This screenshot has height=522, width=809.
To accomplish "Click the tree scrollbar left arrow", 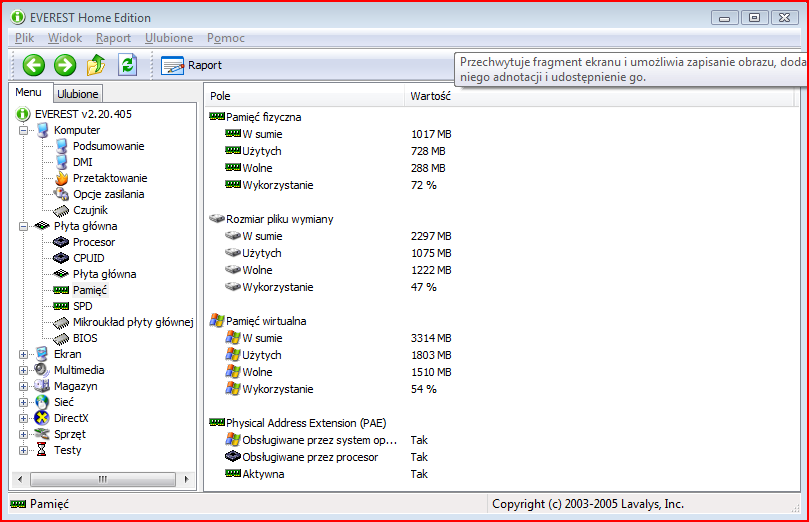I will (20, 479).
